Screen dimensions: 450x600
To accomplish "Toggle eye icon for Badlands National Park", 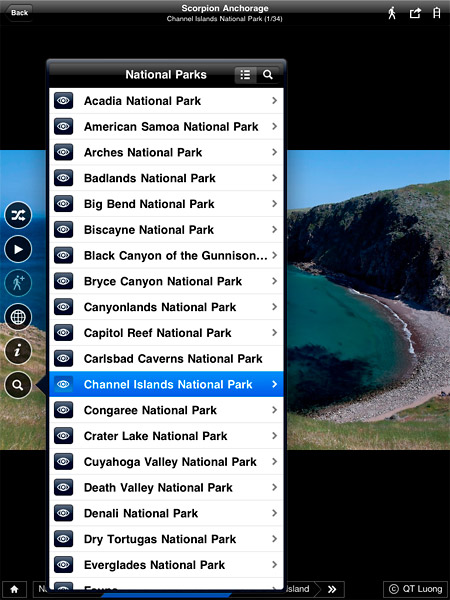I will [x=64, y=178].
